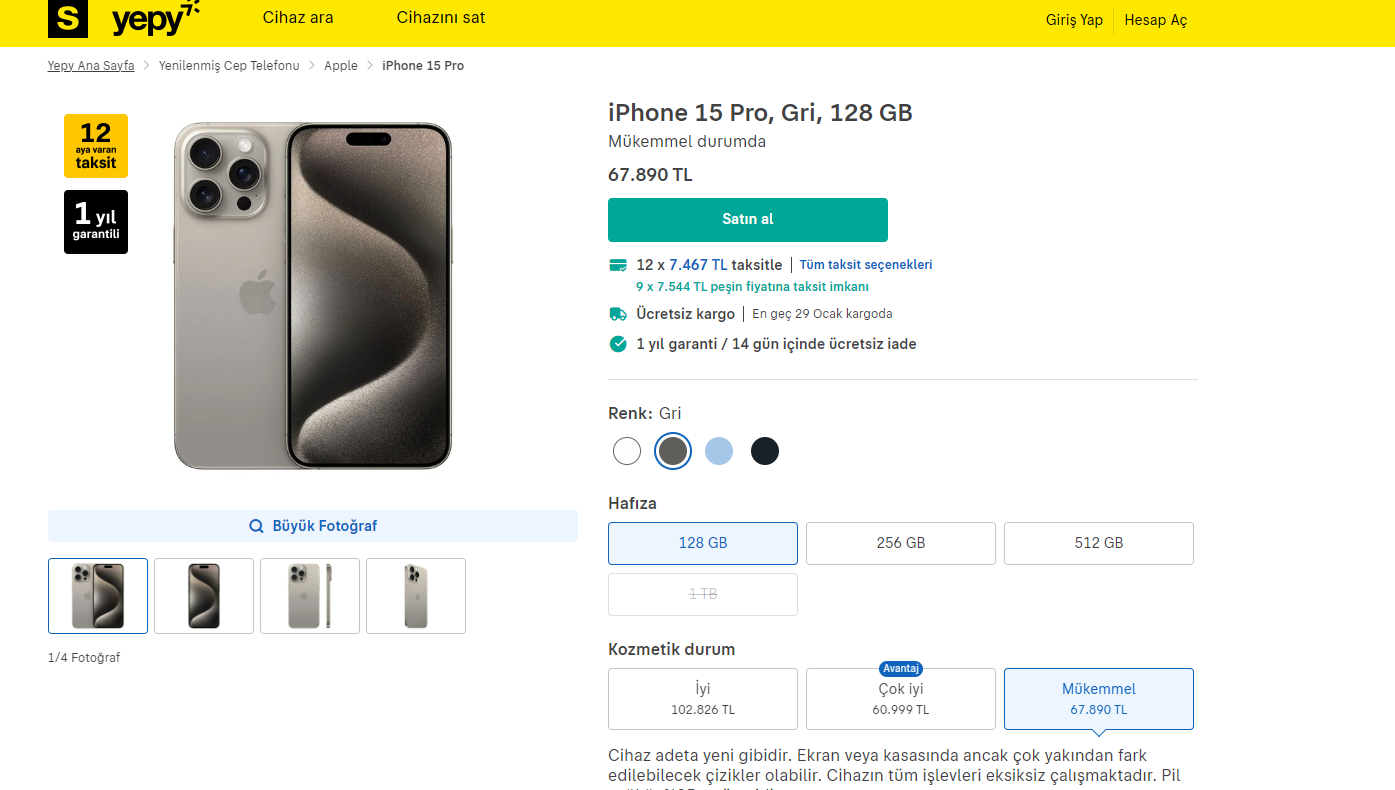View the second photo thumbnail
This screenshot has height=790, width=1395.
204,596
